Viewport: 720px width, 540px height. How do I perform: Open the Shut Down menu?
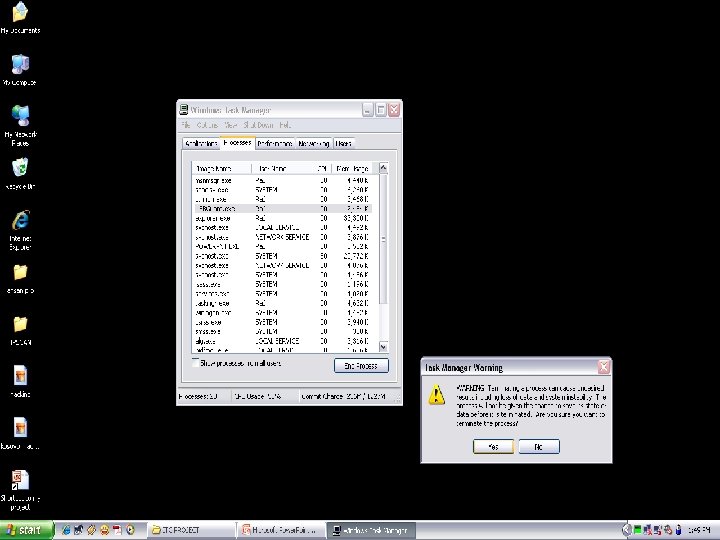click(259, 125)
